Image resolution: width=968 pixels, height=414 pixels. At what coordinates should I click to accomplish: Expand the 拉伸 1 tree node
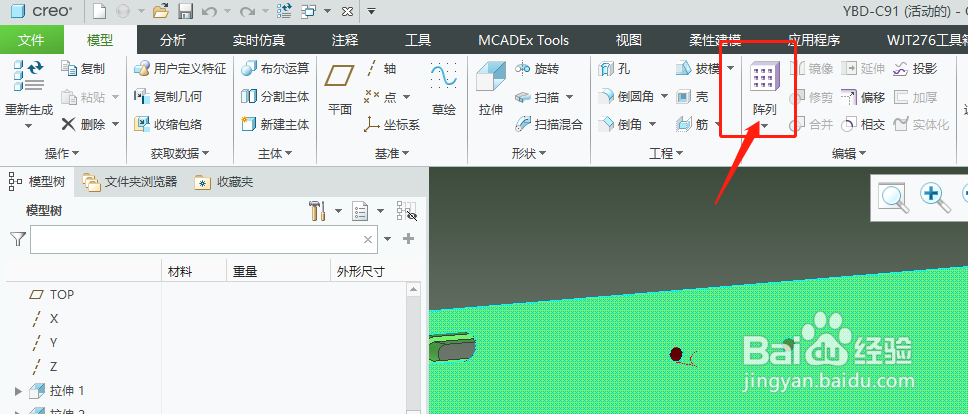pos(18,391)
